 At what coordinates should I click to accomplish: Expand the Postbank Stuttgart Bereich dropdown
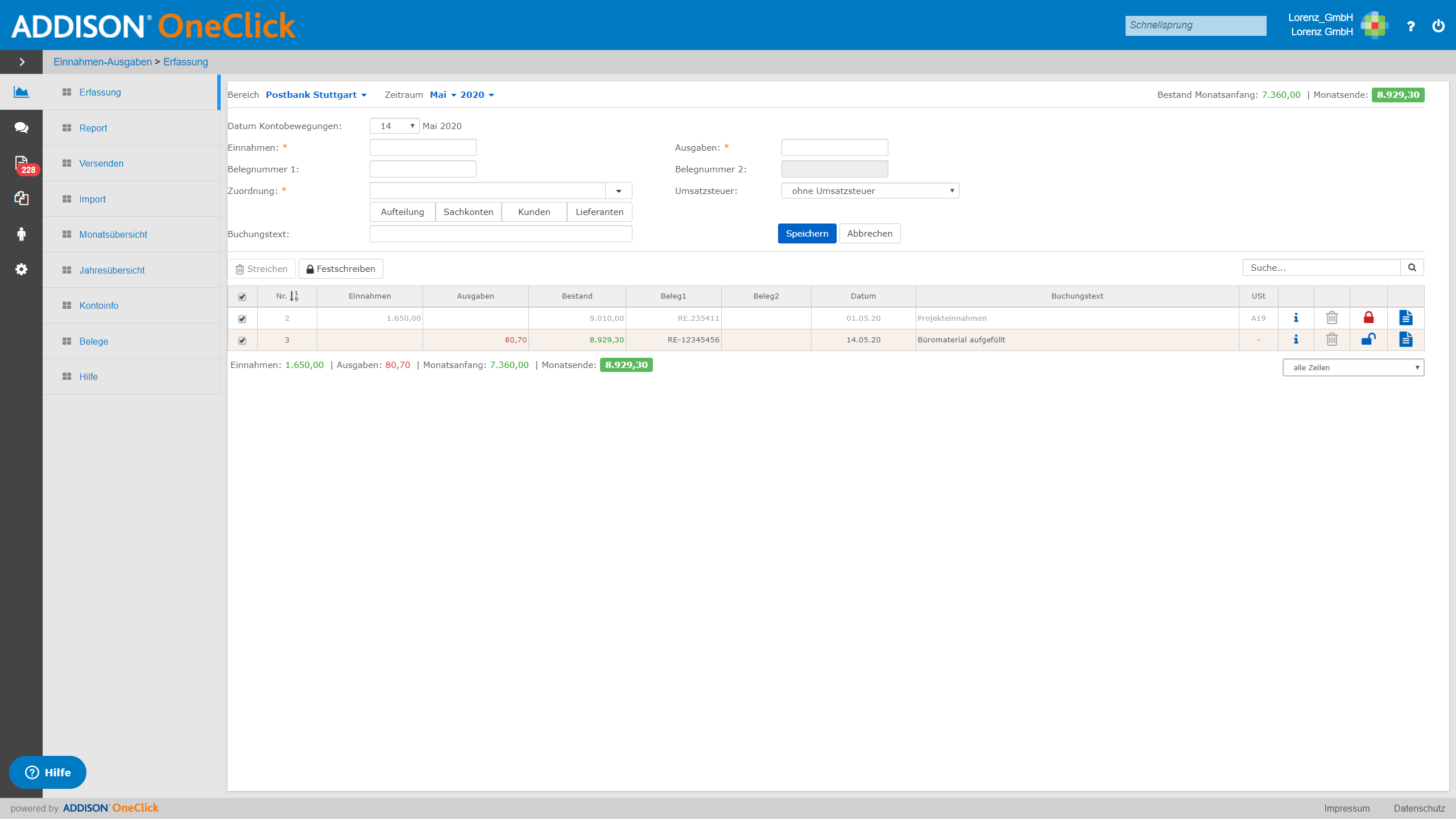click(x=316, y=95)
